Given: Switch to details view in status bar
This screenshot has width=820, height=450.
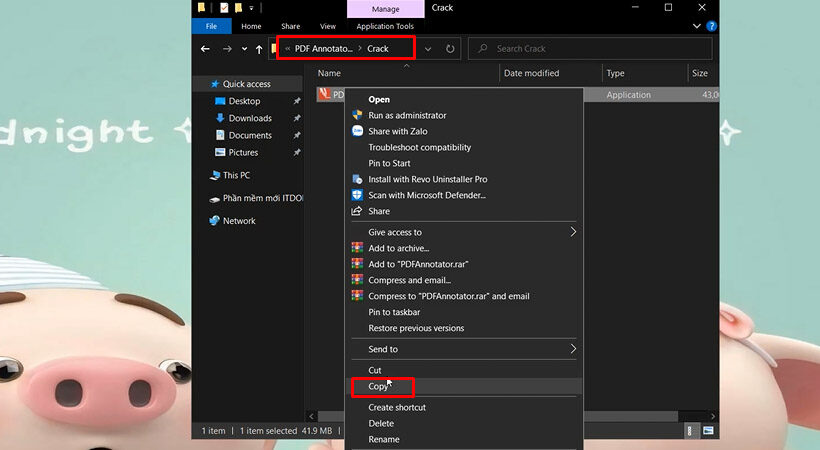Looking at the screenshot, I should click(x=692, y=430).
